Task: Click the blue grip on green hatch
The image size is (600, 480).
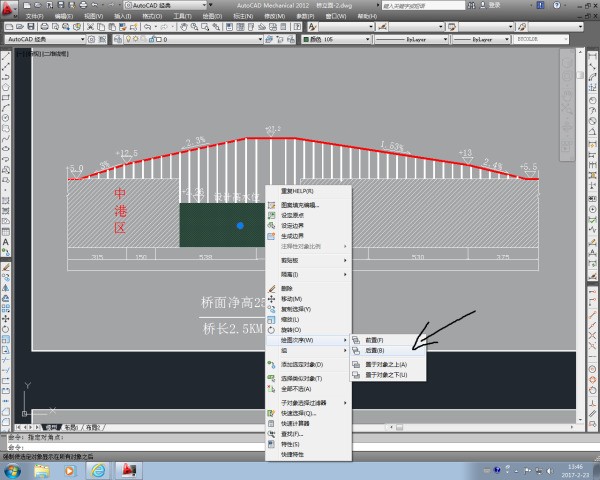Action: click(x=240, y=226)
